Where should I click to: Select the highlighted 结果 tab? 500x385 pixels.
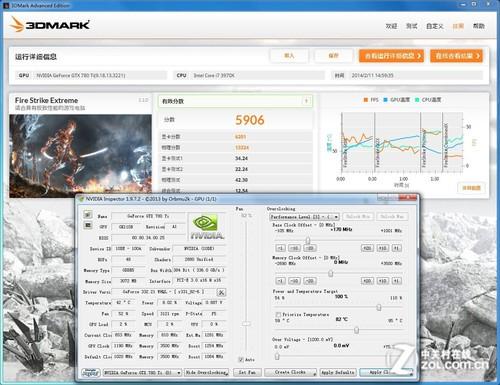(458, 26)
